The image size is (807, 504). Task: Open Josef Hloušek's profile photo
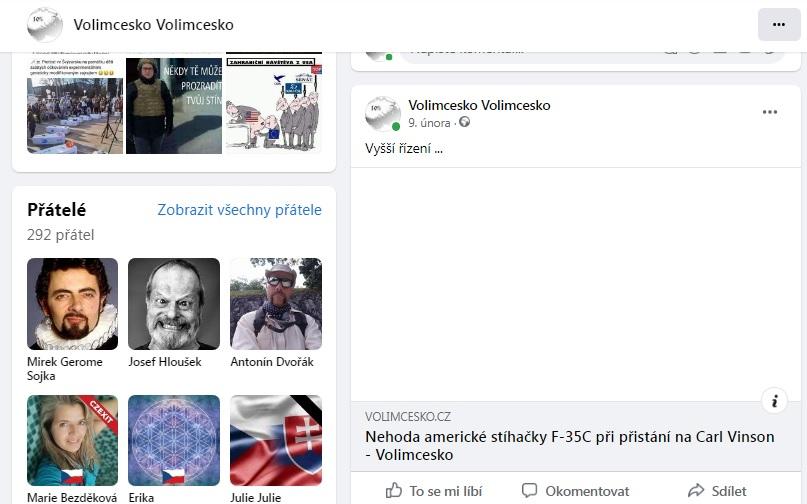[174, 304]
